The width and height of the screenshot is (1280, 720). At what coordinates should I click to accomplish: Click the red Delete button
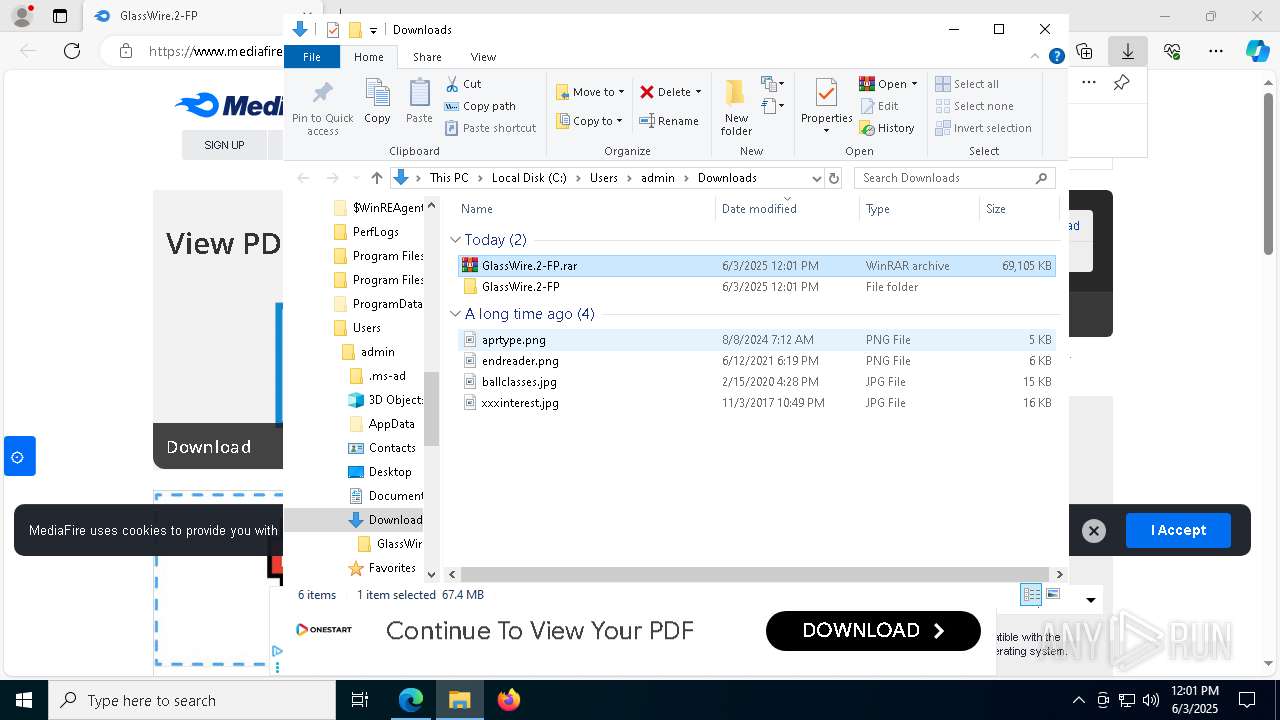[665, 92]
